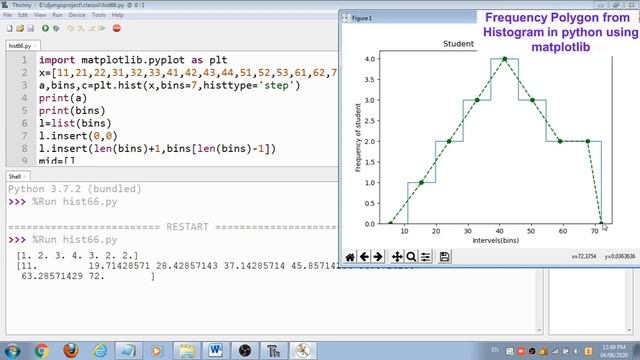The height and width of the screenshot is (360, 640).
Task: Open Internet Explorer from the taskbar
Action: click(100, 351)
